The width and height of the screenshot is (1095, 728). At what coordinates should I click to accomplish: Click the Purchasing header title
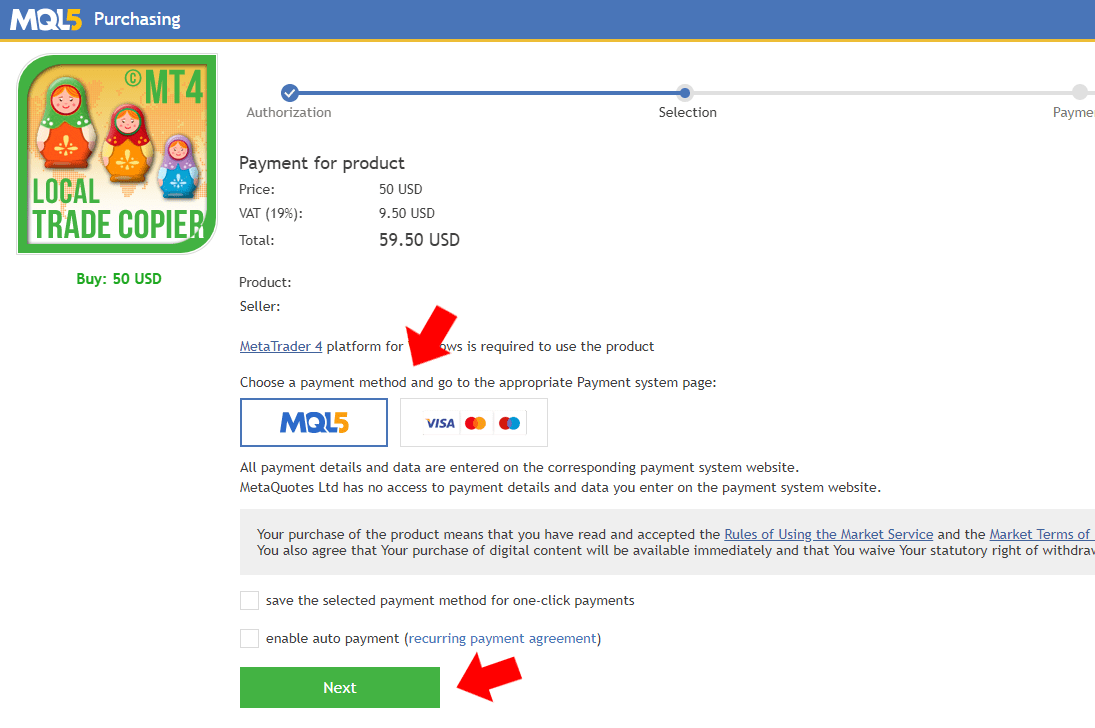pos(138,20)
